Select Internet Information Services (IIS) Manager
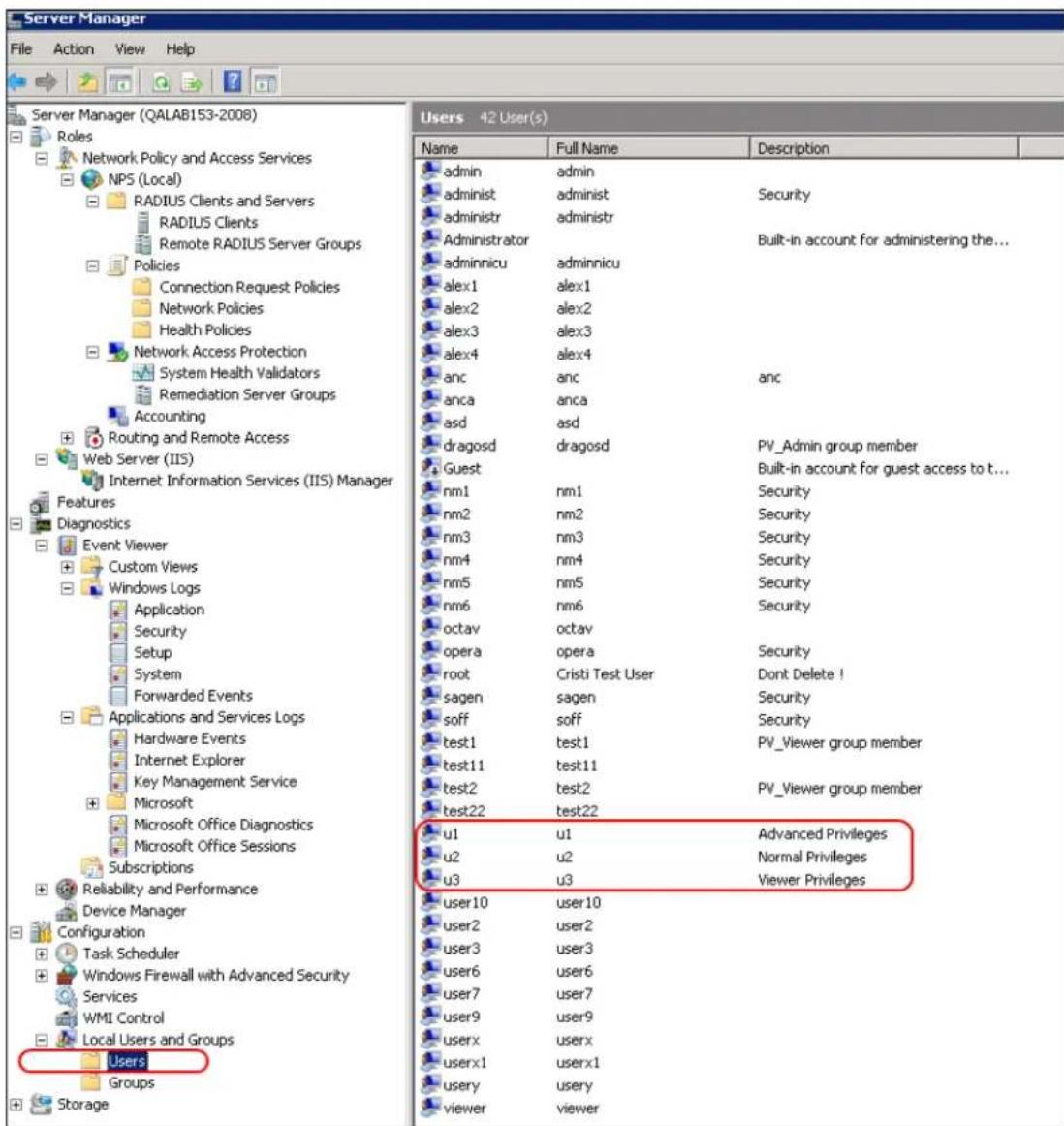This screenshot has height=1126, width=1064. 251,481
